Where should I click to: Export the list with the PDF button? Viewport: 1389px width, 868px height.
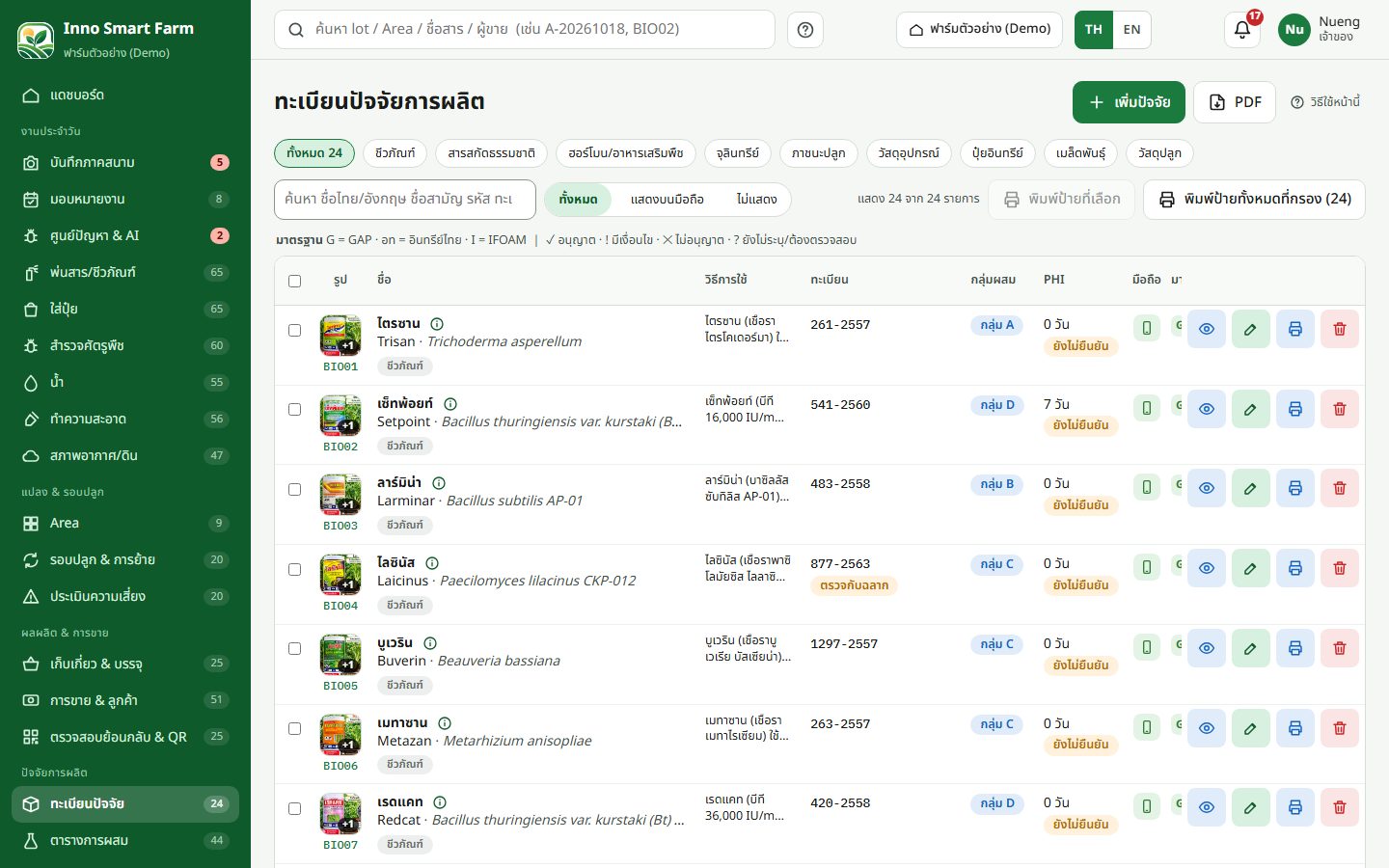click(x=1235, y=102)
